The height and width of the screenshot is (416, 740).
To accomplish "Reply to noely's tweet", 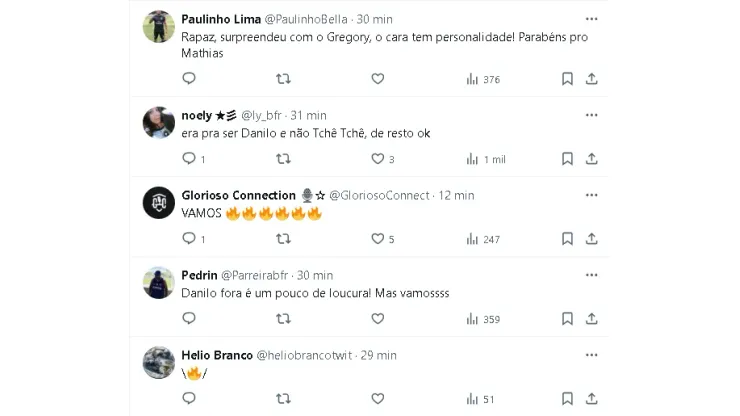I will (189, 159).
